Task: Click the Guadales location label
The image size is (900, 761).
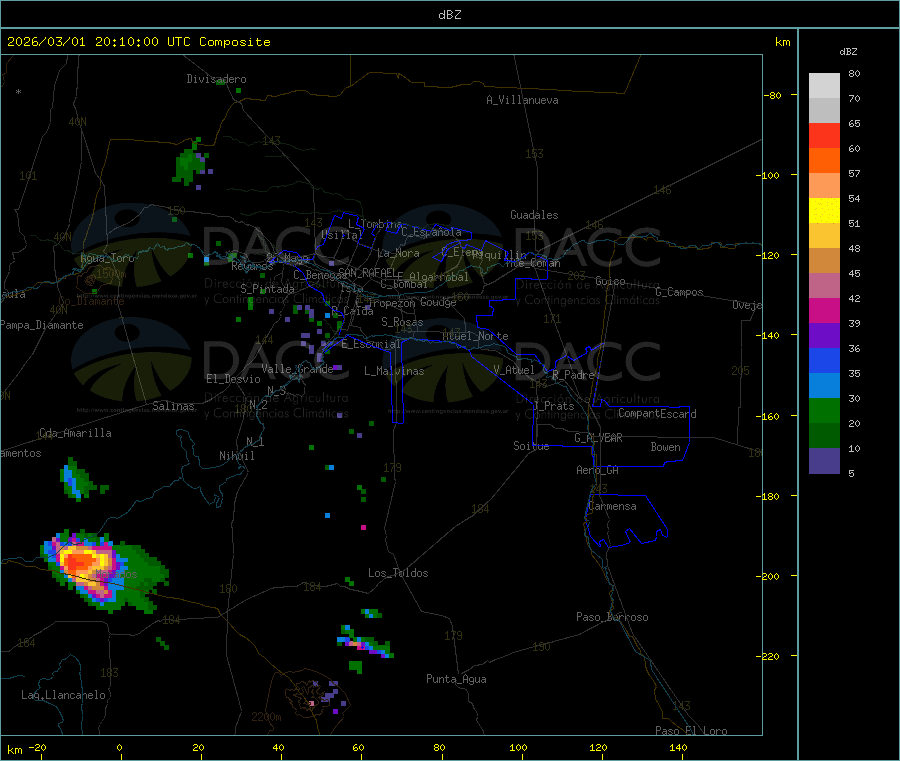Action: point(534,215)
